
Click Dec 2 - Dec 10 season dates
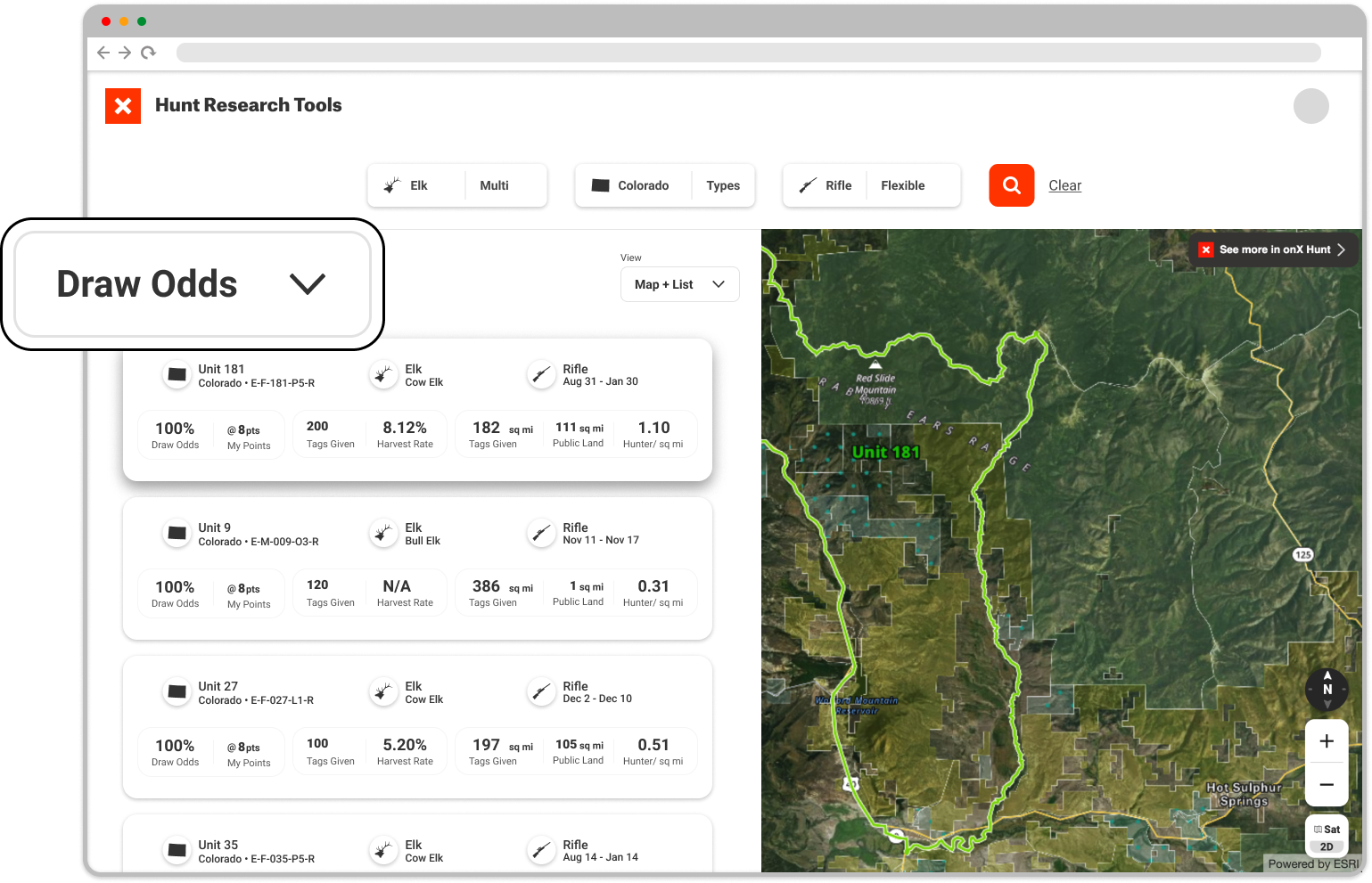[597, 699]
